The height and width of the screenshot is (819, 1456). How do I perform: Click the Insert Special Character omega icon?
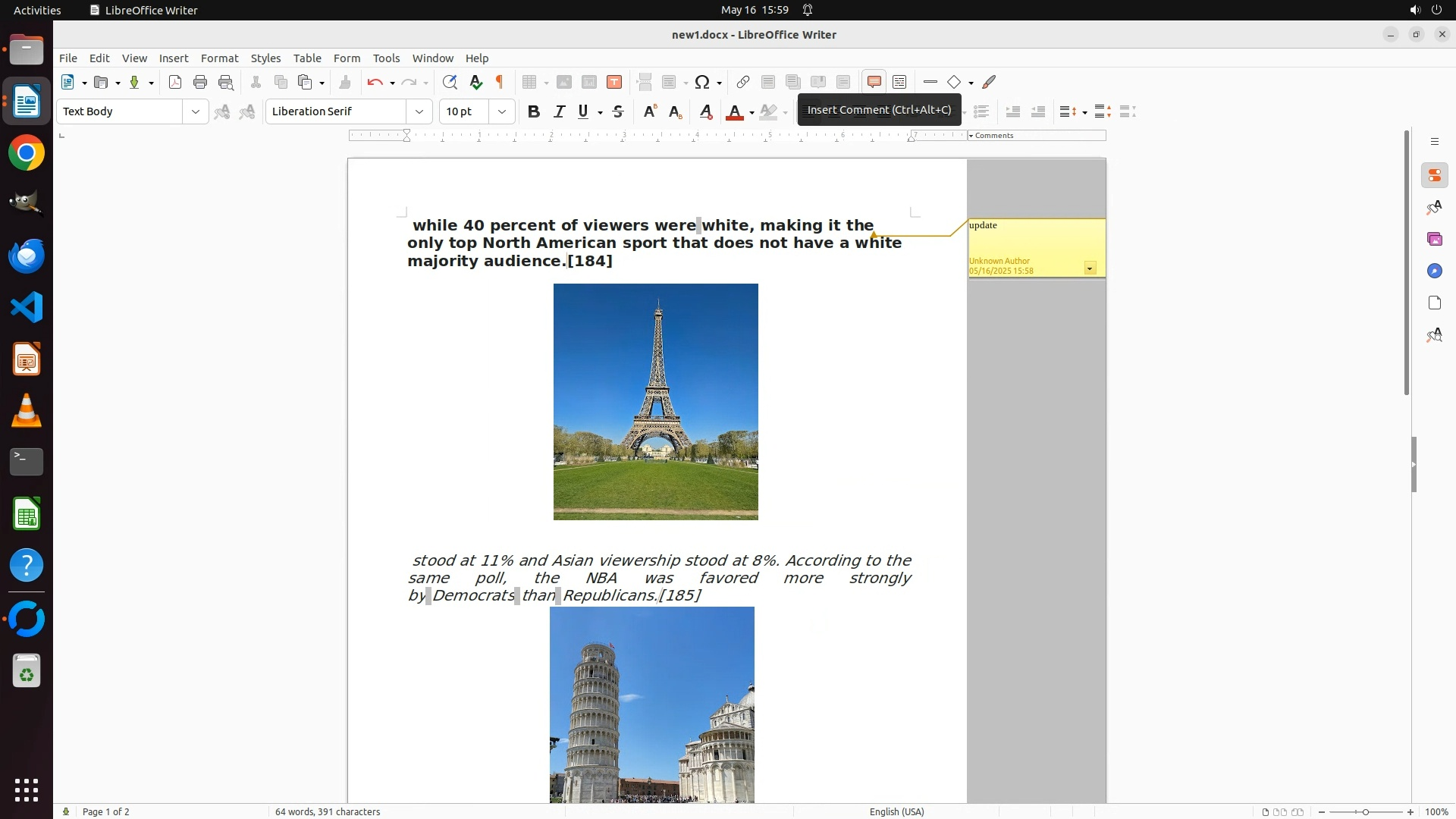click(702, 82)
